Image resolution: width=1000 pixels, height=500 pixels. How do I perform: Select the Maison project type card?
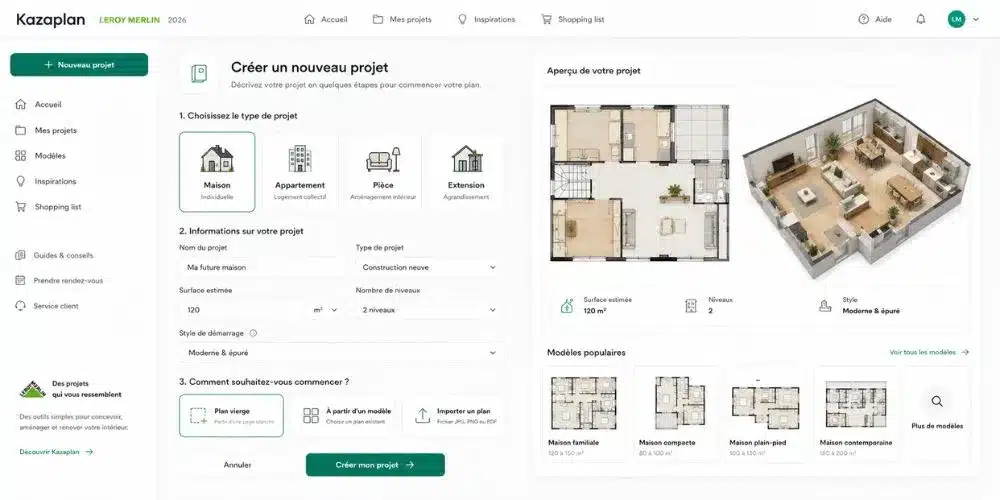pyautogui.click(x=217, y=172)
